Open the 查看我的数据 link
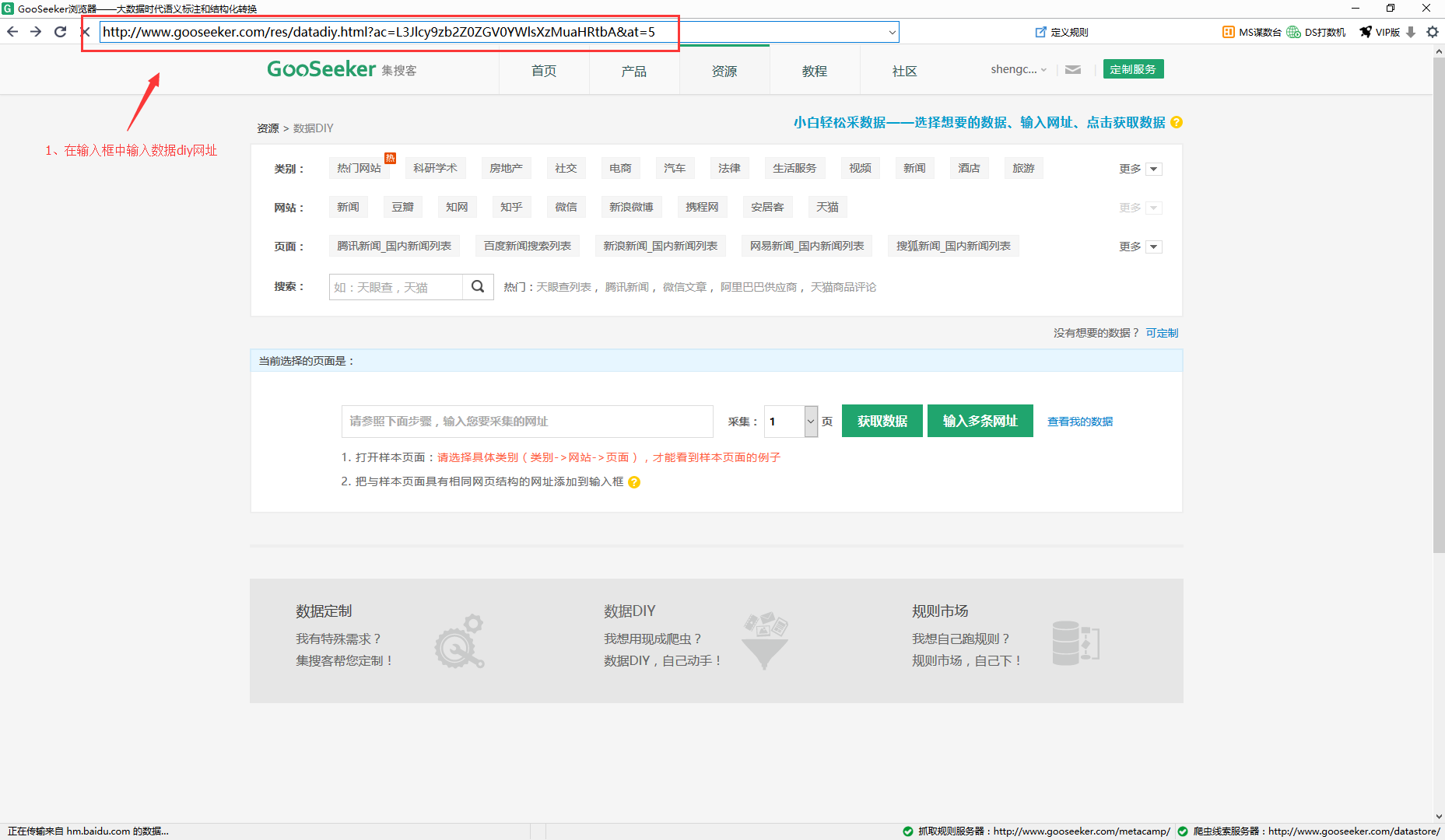Viewport: 1445px width, 840px height. (1080, 422)
